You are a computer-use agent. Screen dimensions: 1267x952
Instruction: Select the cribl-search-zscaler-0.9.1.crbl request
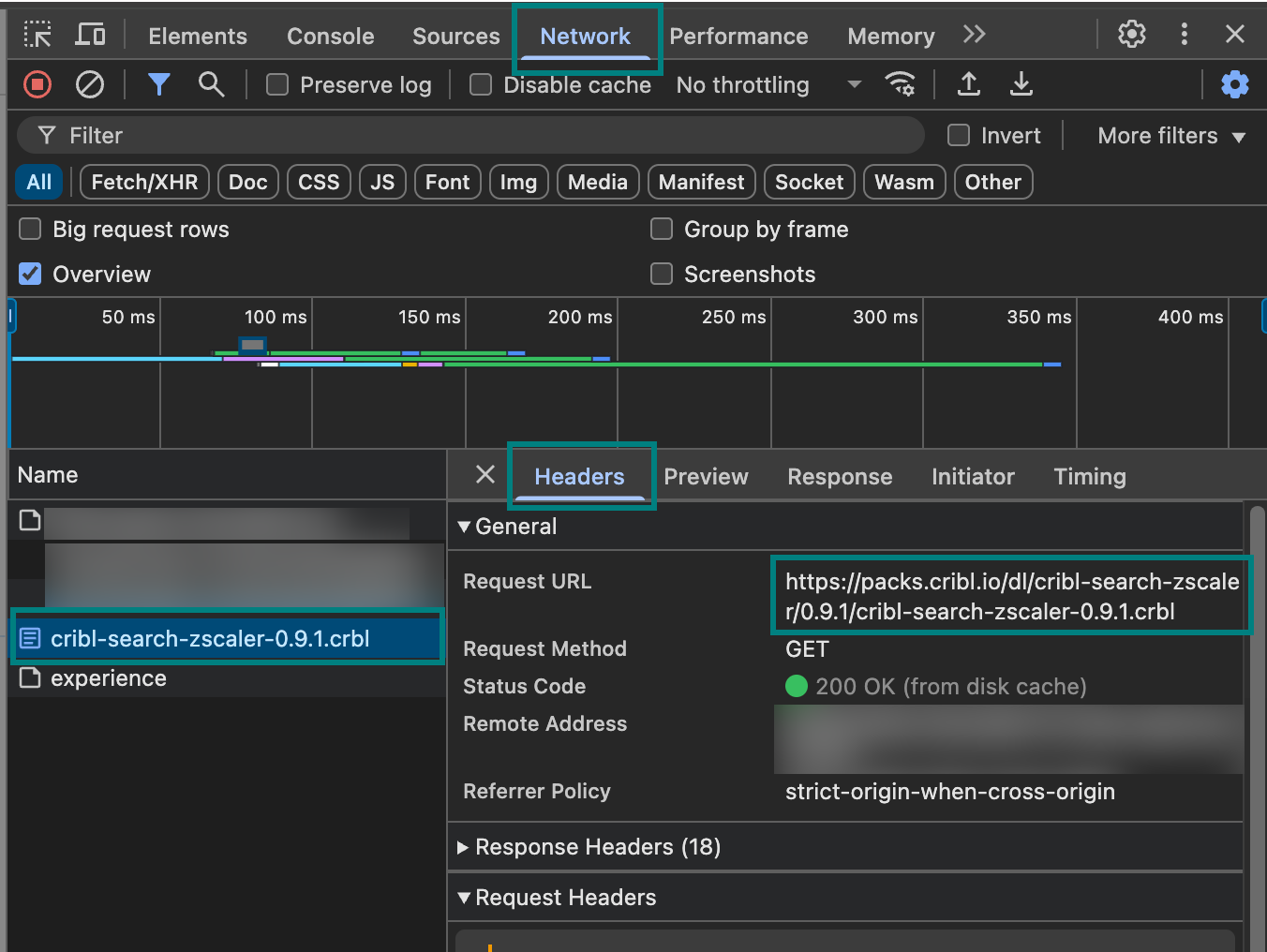226,638
